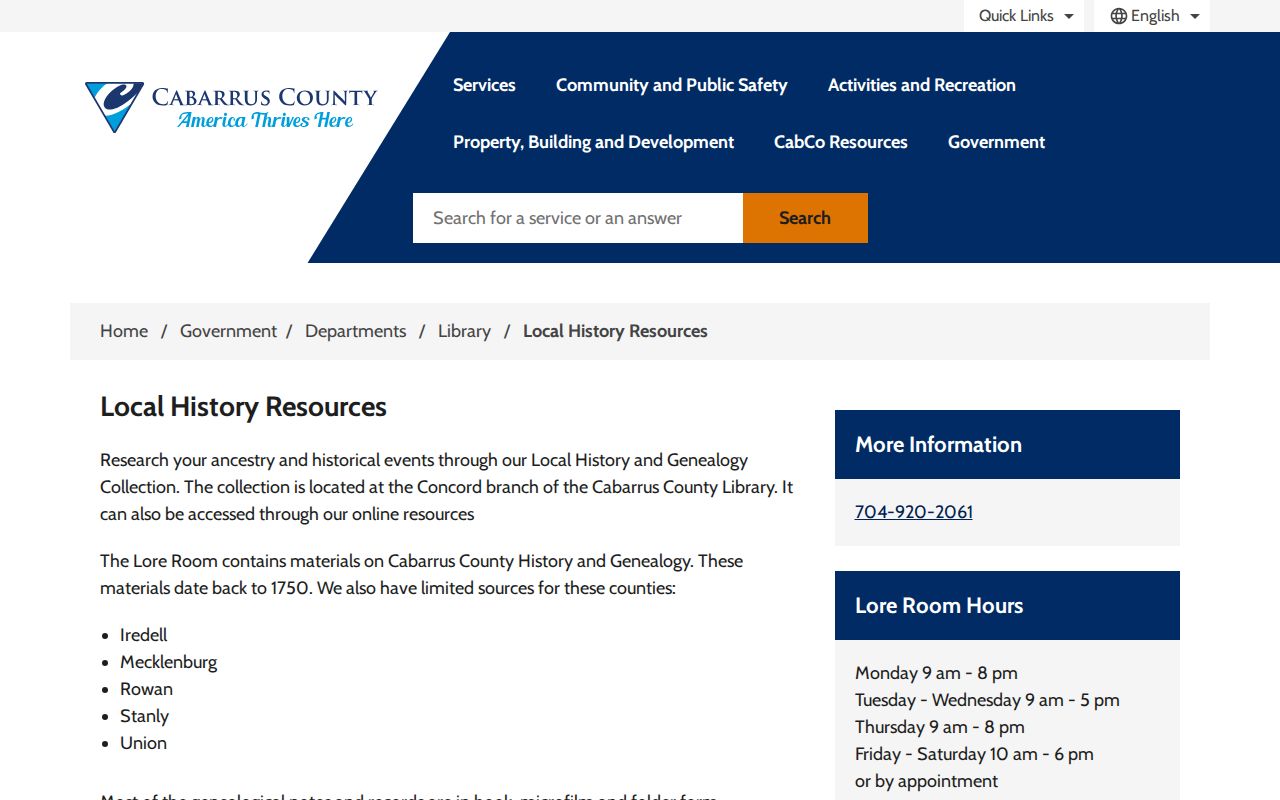
Task: Click the More Information panel header
Action: pos(1007,444)
